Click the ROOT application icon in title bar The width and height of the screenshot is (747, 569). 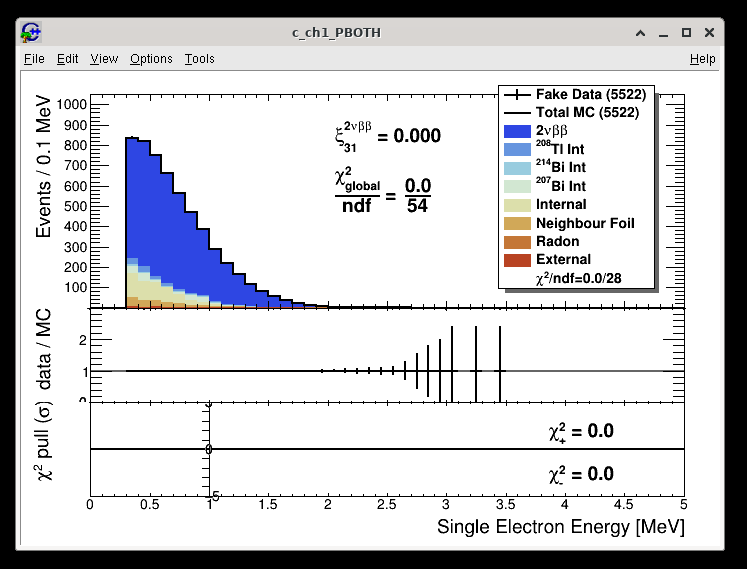click(x=31, y=33)
